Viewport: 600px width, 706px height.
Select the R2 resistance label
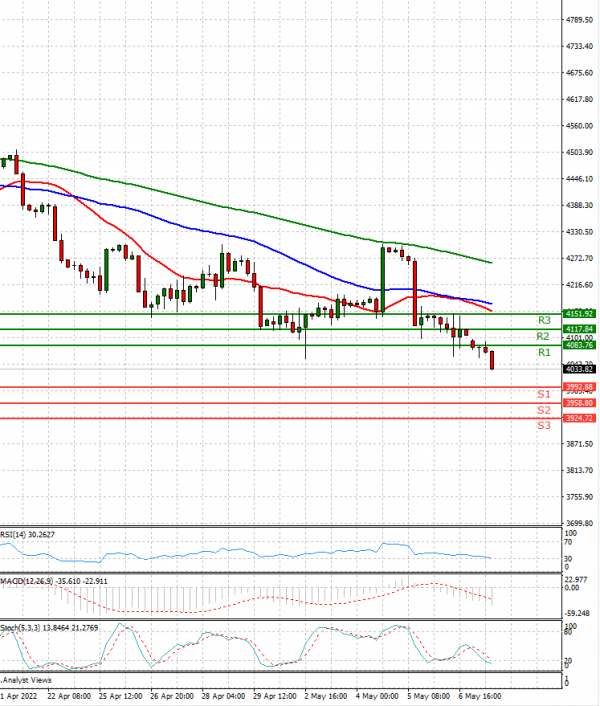pyautogui.click(x=543, y=336)
